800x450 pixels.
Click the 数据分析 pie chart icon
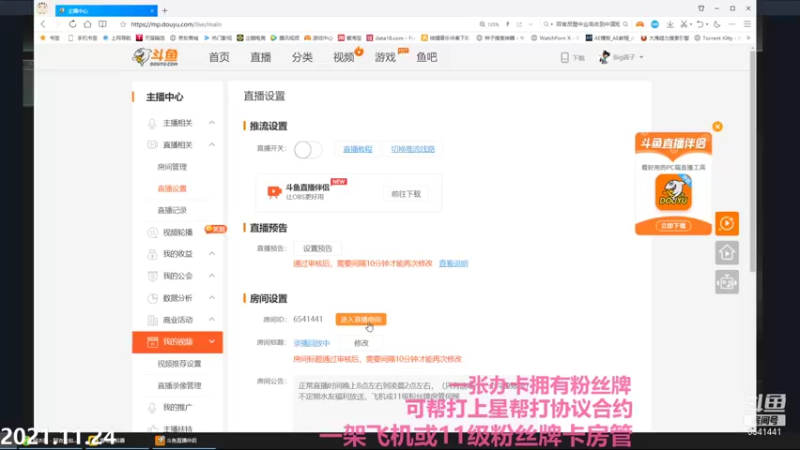point(152,298)
